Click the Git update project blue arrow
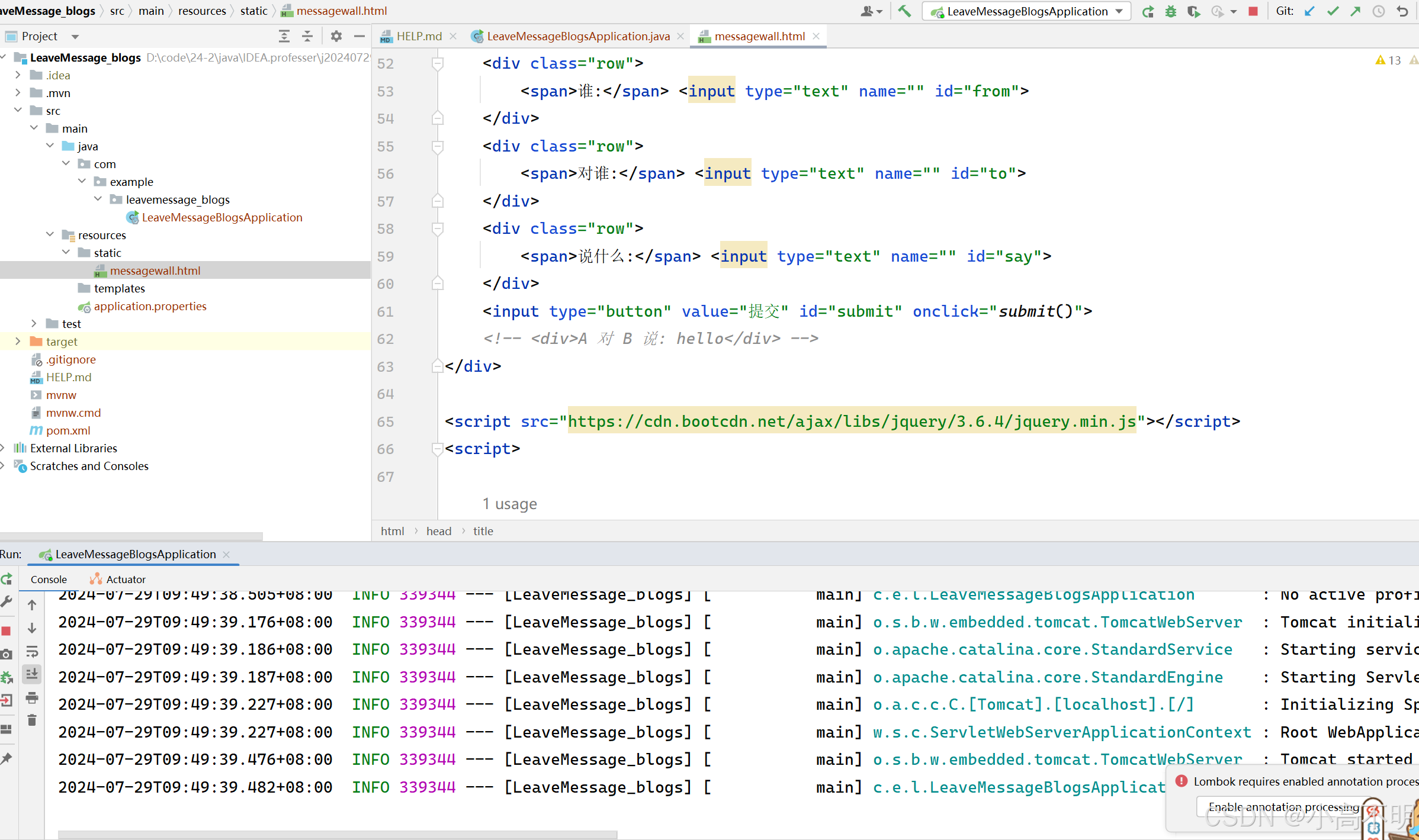The height and width of the screenshot is (840, 1419). (x=1309, y=11)
